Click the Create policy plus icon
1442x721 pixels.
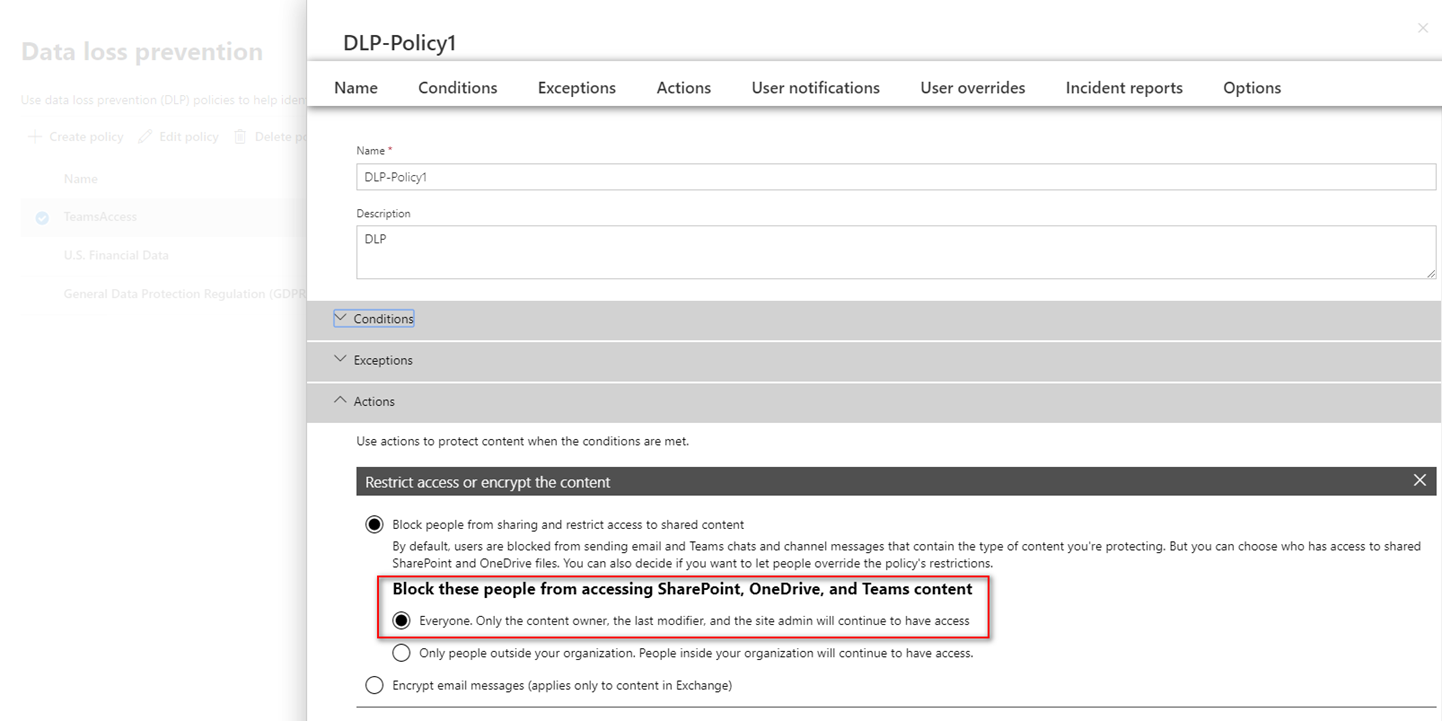[x=35, y=137]
